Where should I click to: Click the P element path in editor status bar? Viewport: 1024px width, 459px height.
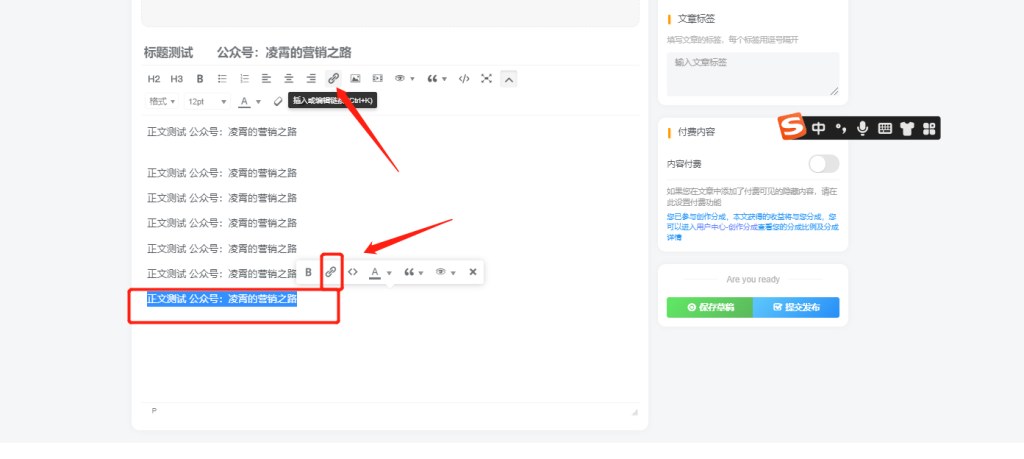[154, 411]
